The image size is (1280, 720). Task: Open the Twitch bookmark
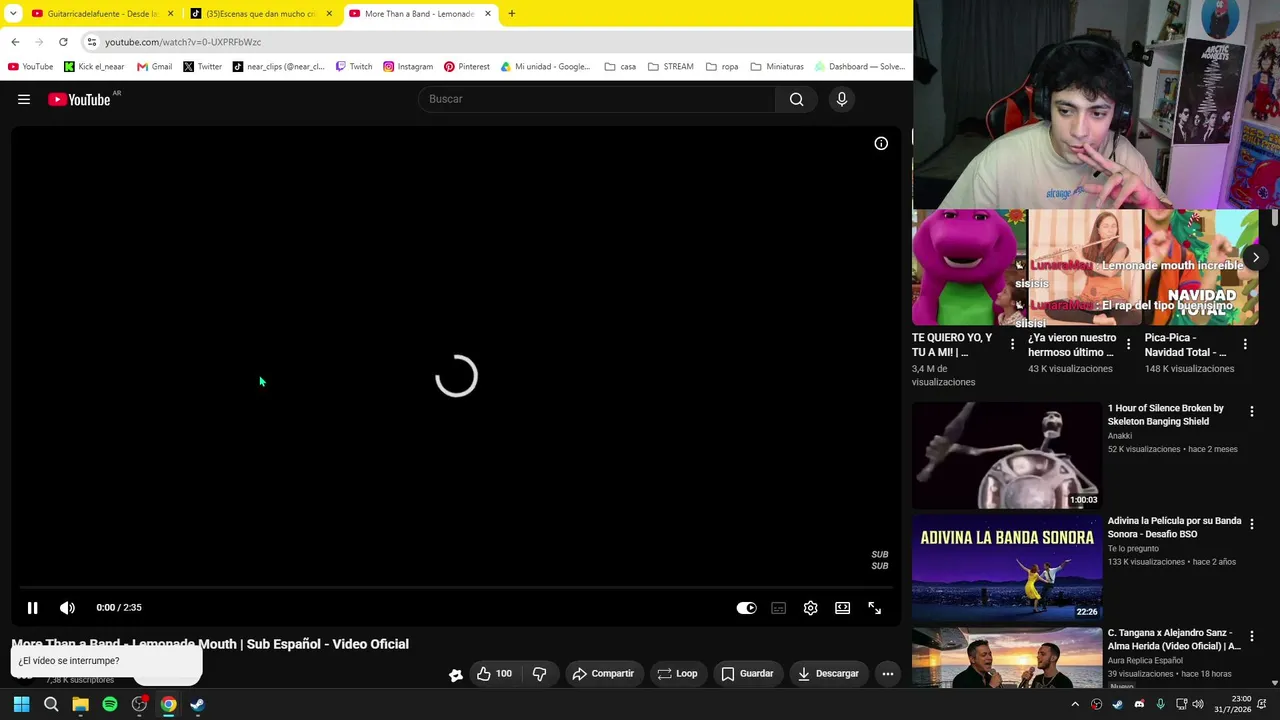tap(354, 67)
